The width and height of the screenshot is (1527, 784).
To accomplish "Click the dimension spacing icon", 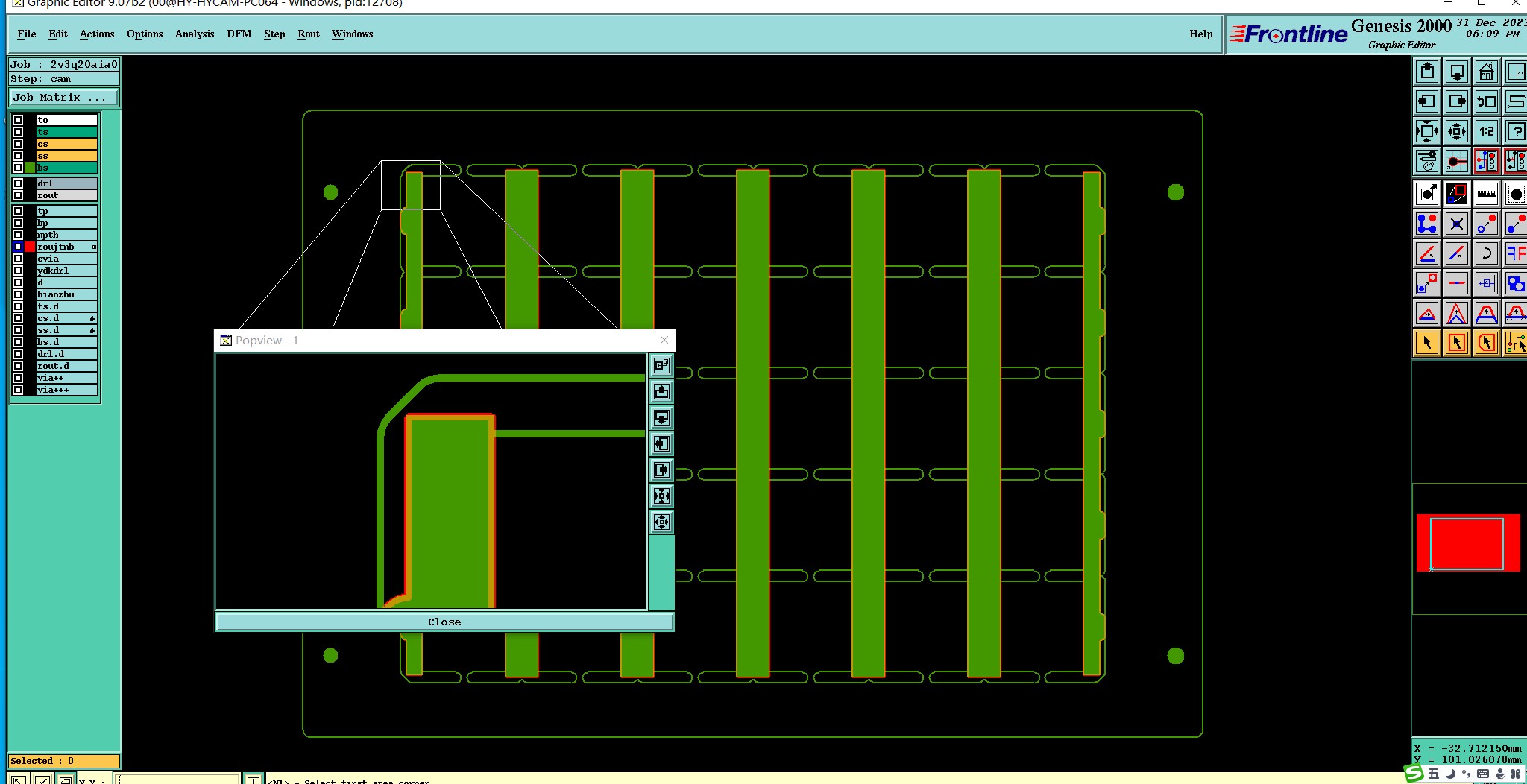I will coord(1487,283).
